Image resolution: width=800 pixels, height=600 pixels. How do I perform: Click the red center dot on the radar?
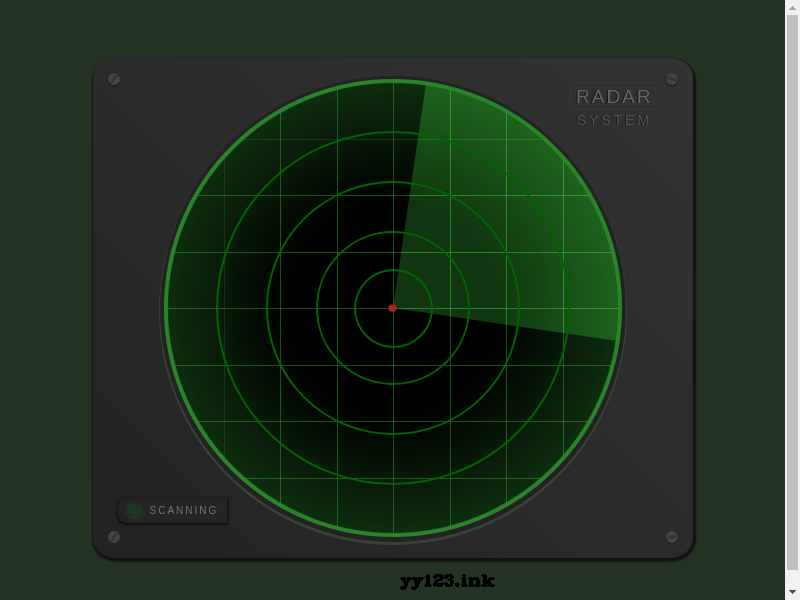point(392,308)
